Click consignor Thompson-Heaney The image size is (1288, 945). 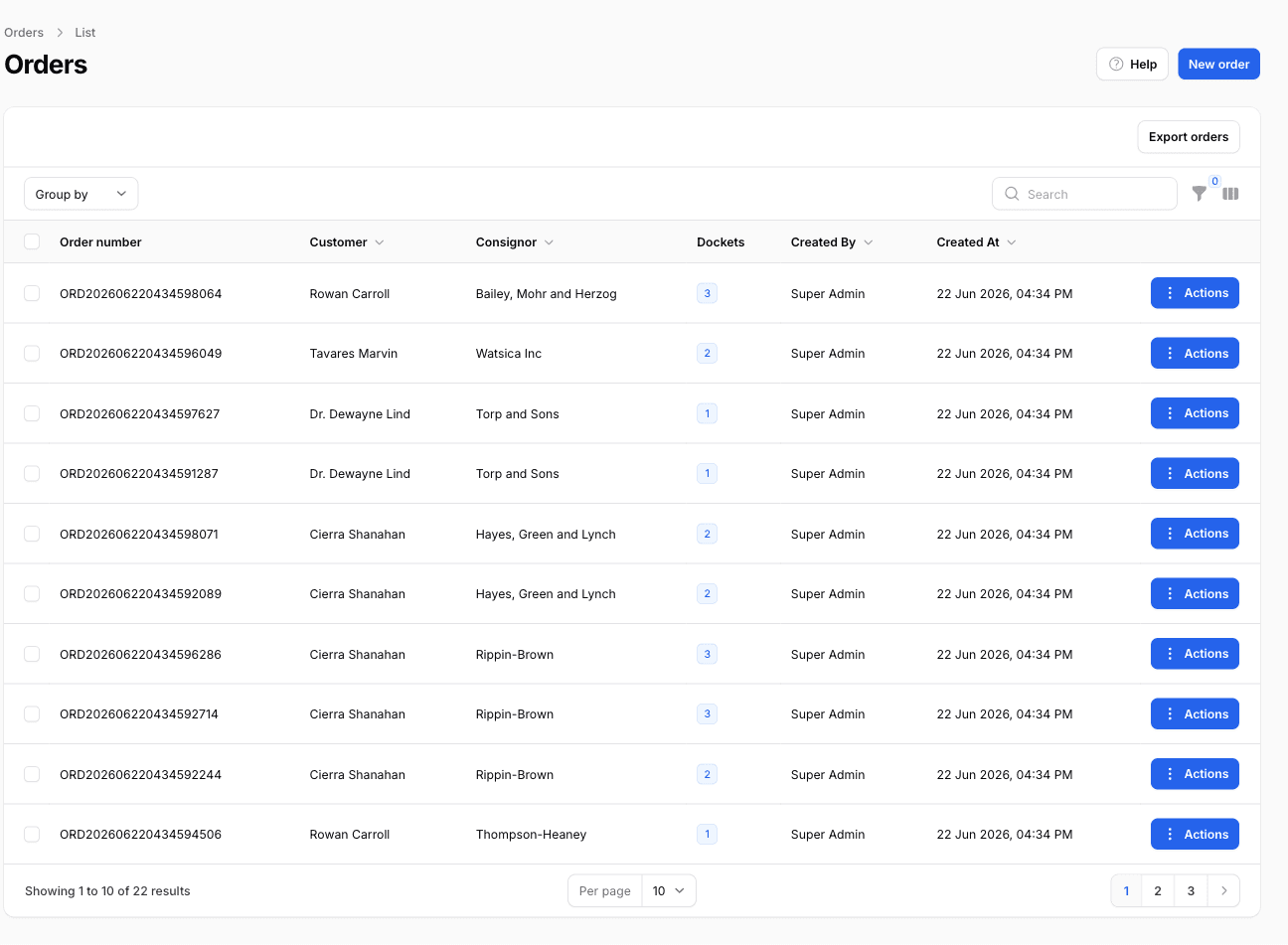(531, 835)
